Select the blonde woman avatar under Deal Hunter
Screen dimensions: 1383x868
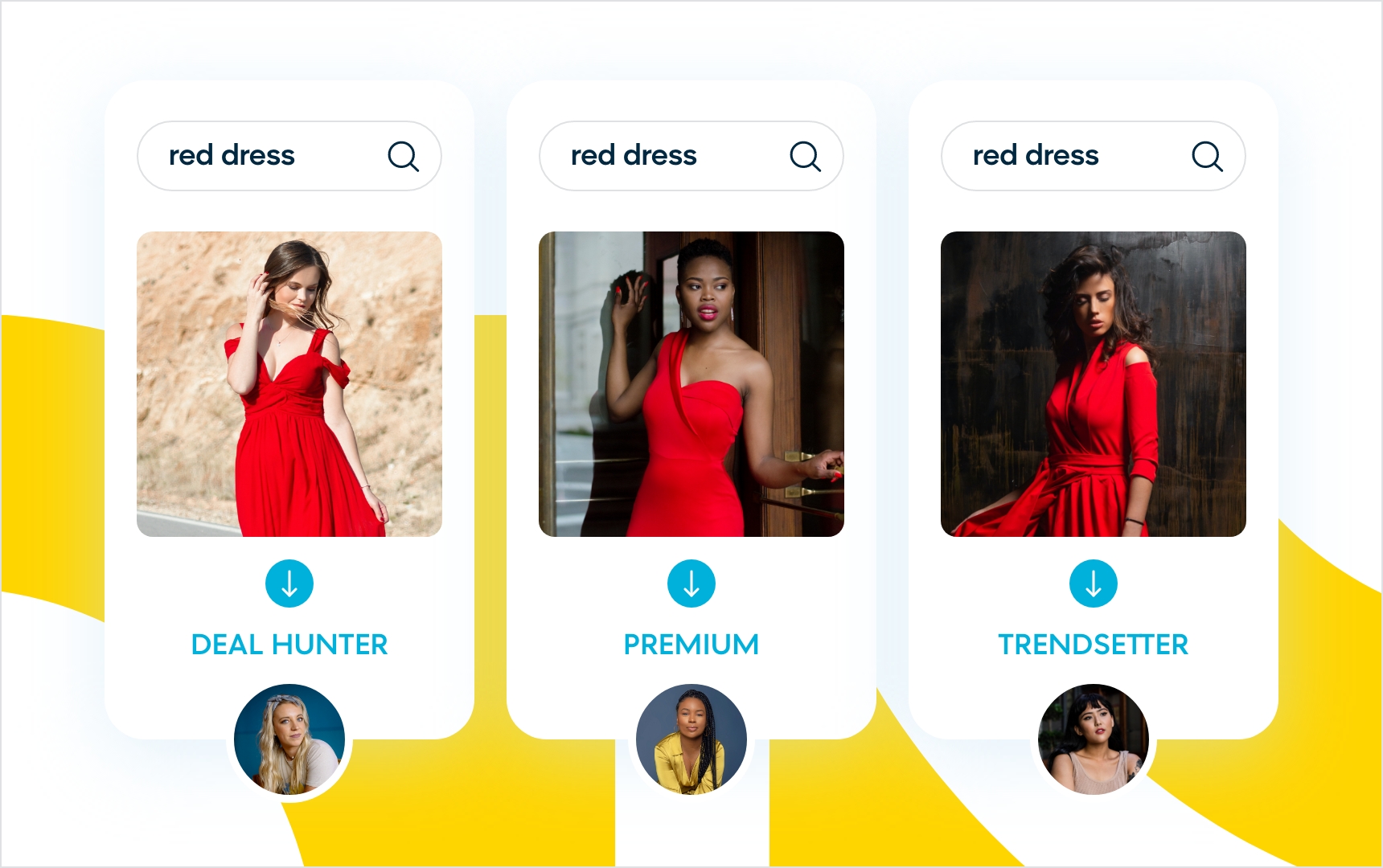(289, 739)
